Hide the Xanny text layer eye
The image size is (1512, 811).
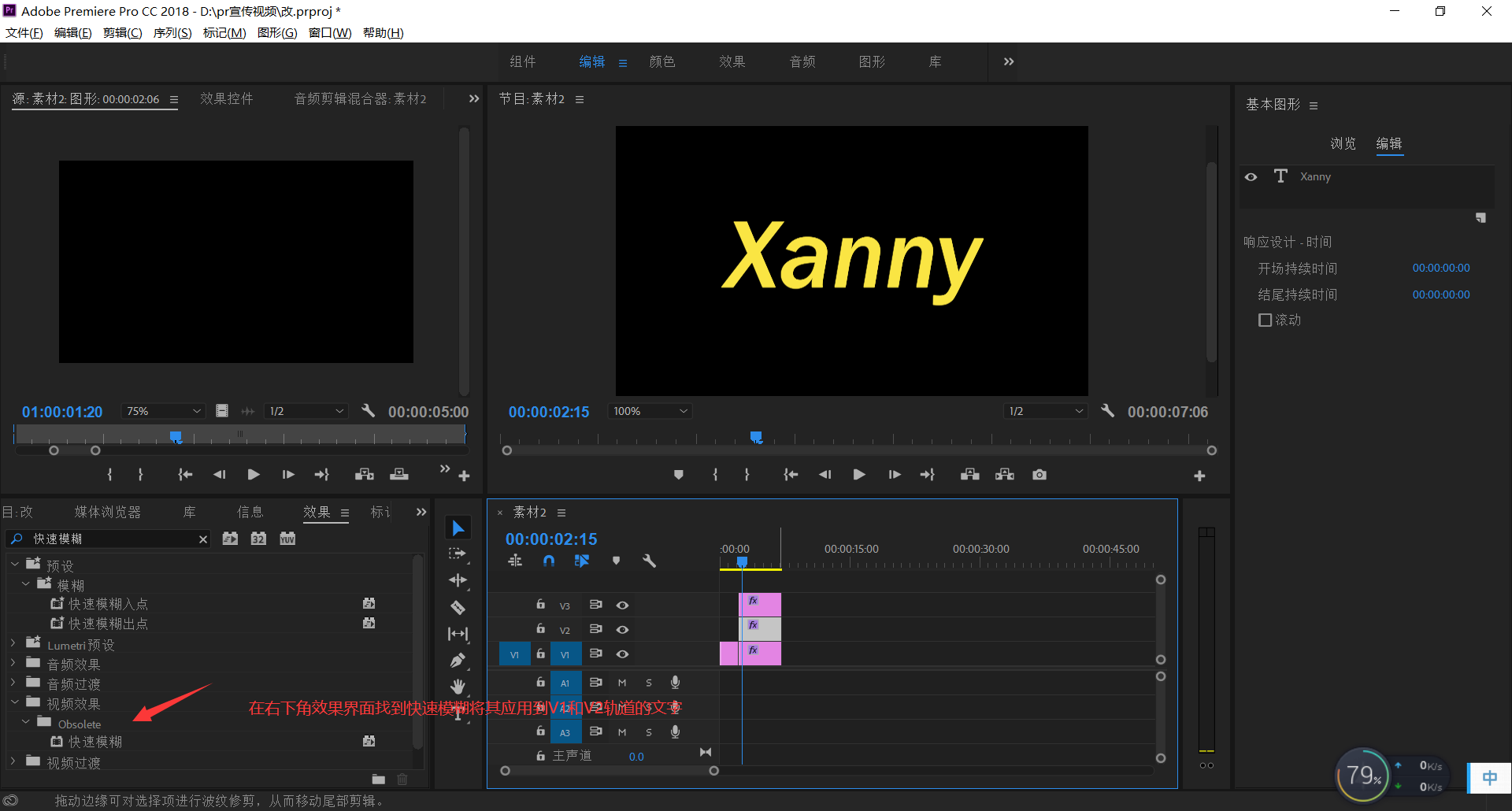click(1251, 176)
